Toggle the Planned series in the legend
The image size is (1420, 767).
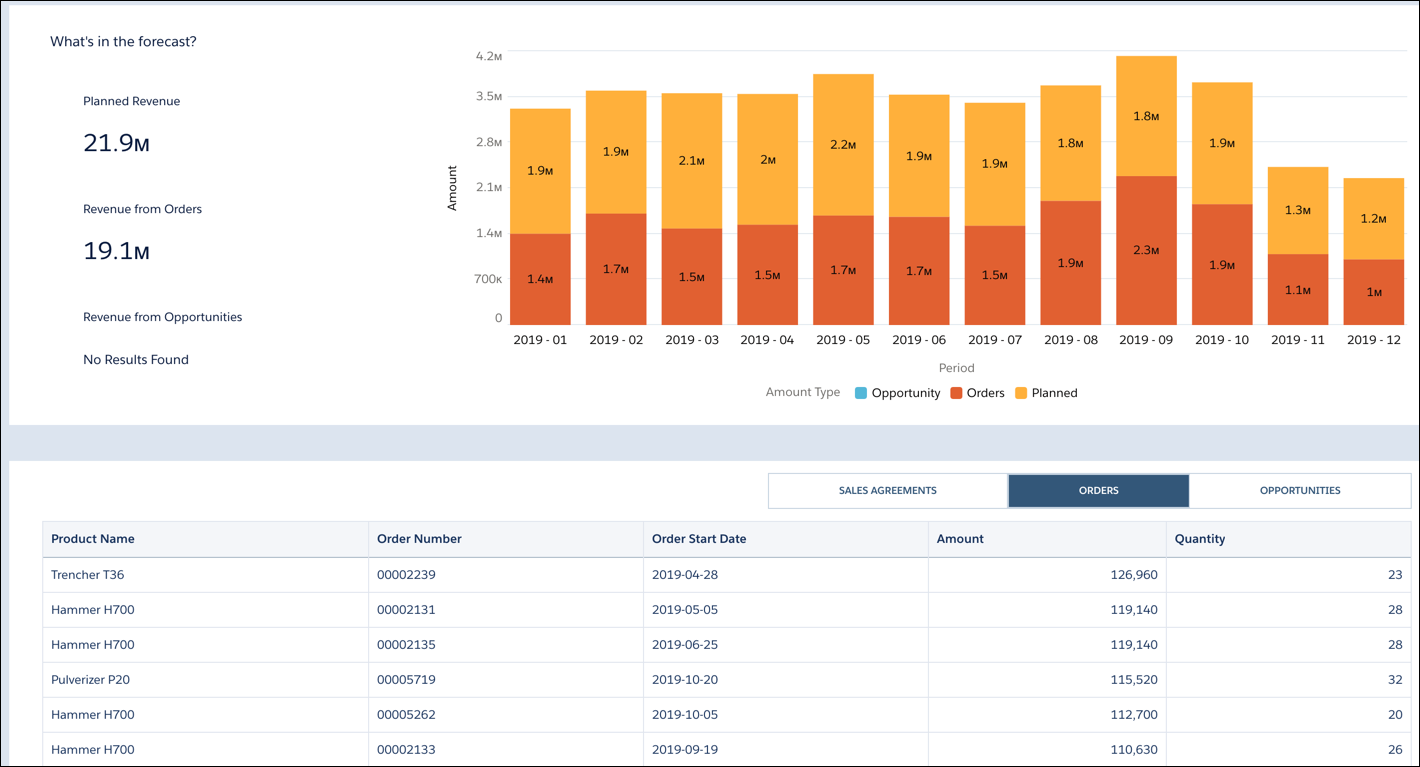click(1056, 392)
